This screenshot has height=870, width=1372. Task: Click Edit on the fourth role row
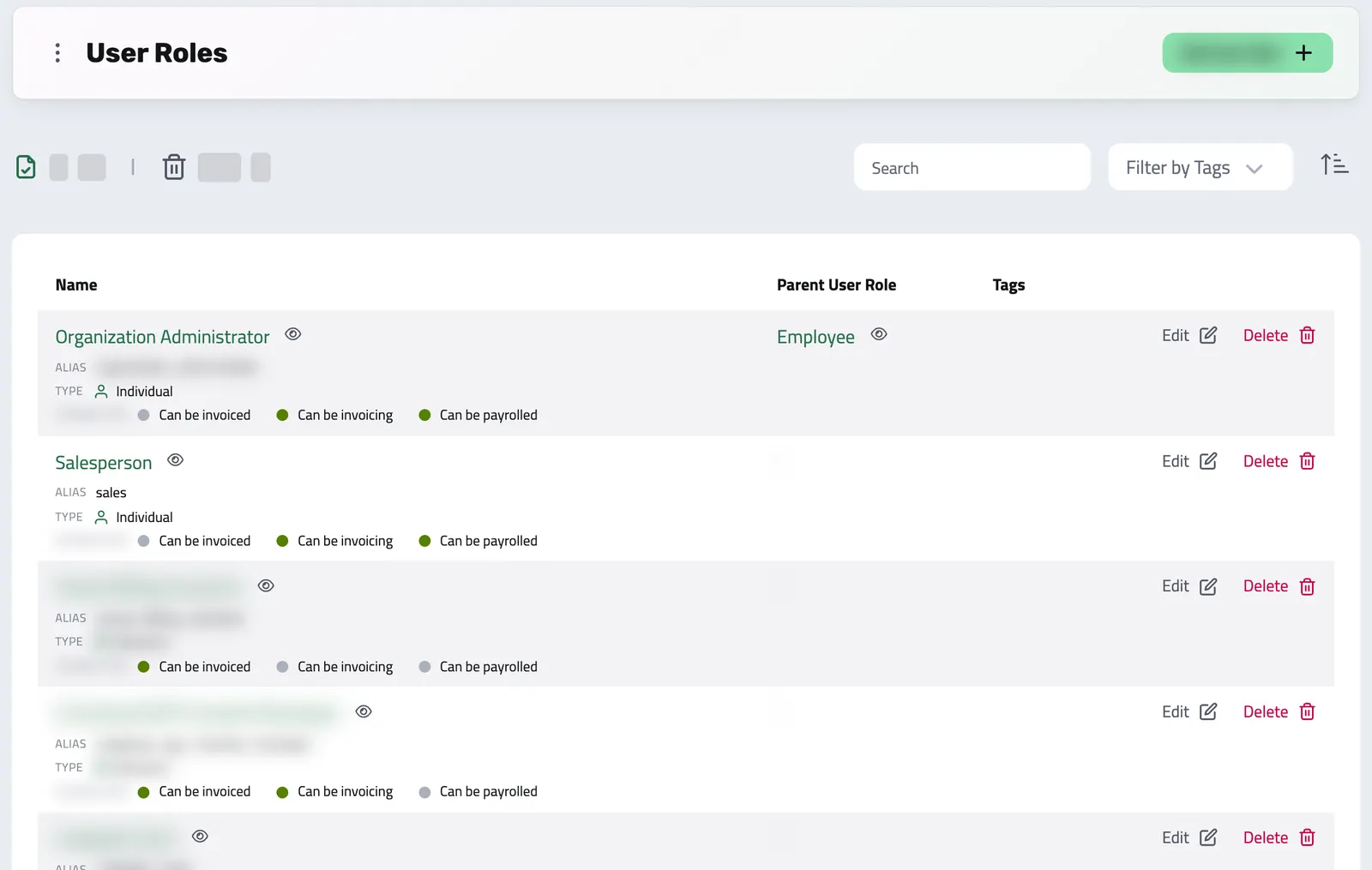point(1189,711)
